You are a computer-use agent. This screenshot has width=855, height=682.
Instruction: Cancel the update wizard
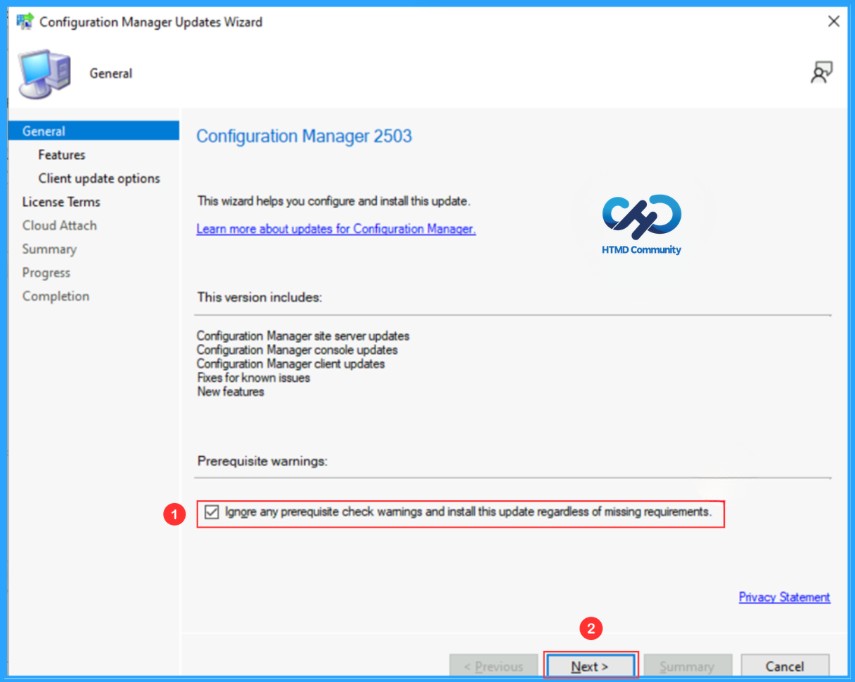785,666
